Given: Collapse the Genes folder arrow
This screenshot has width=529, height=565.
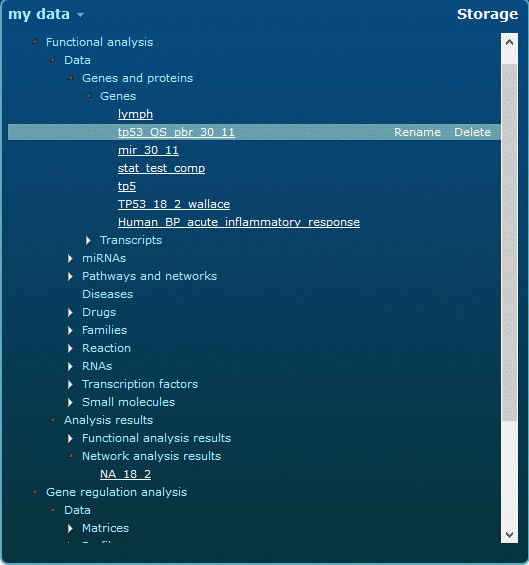Looking at the screenshot, I should (89, 96).
